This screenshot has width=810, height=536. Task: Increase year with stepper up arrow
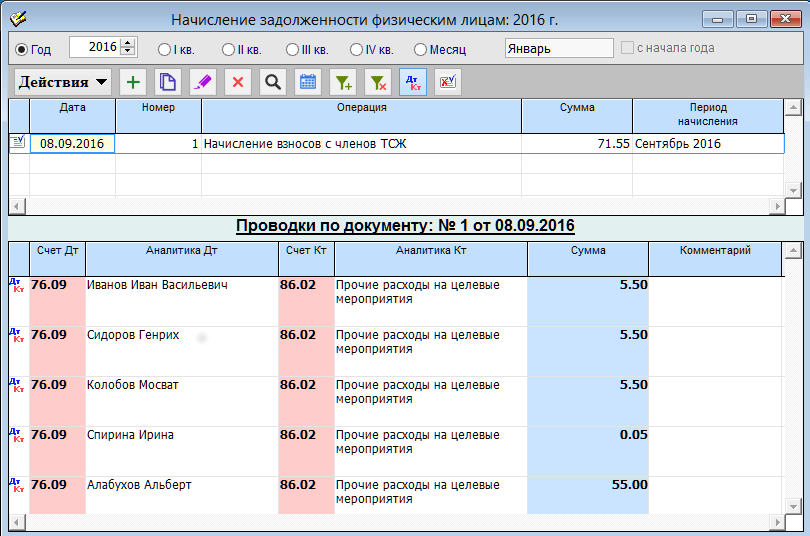point(128,43)
